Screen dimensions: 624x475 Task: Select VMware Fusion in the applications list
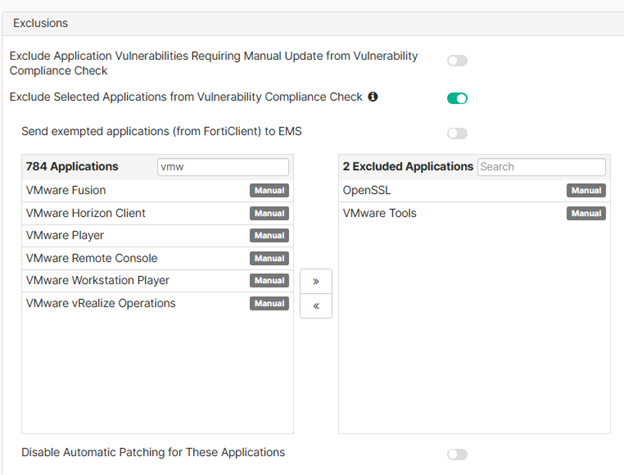(158, 190)
